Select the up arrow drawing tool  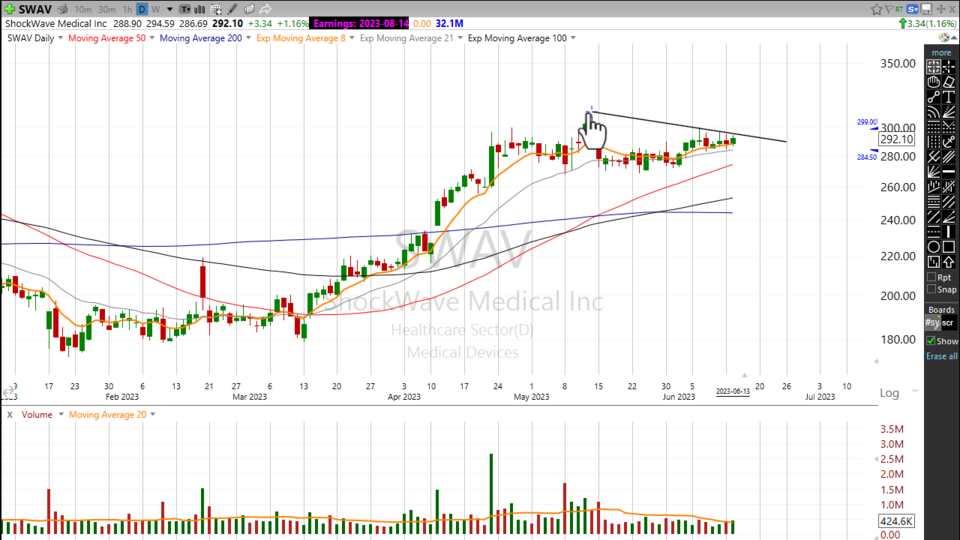click(948, 261)
